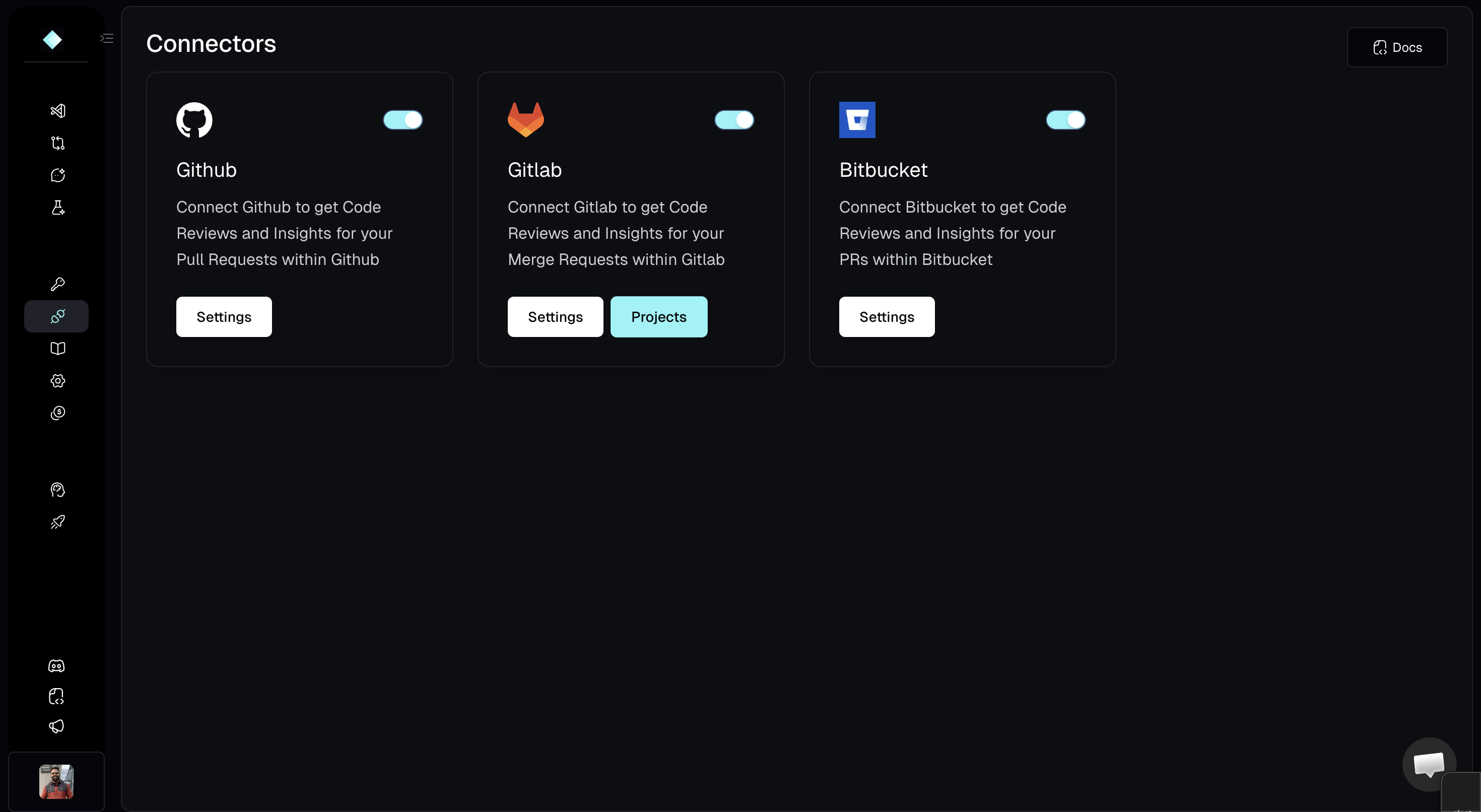
Task: View Gitlab Projects
Action: pyautogui.click(x=659, y=316)
